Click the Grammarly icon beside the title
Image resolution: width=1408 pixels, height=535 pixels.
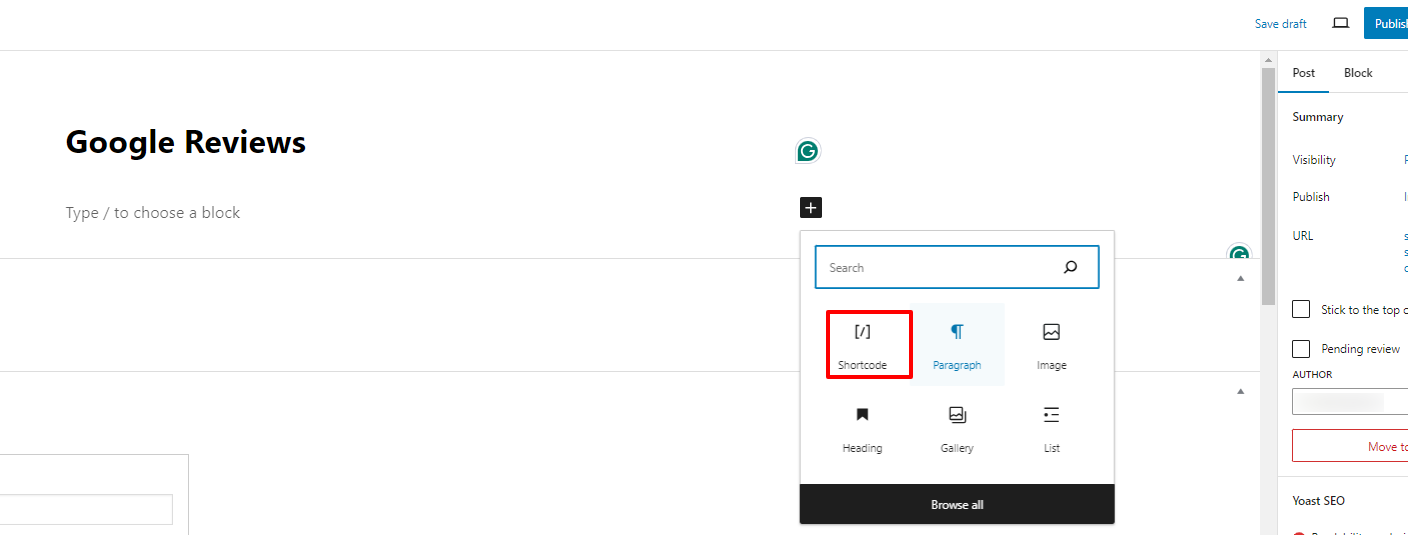coord(807,152)
